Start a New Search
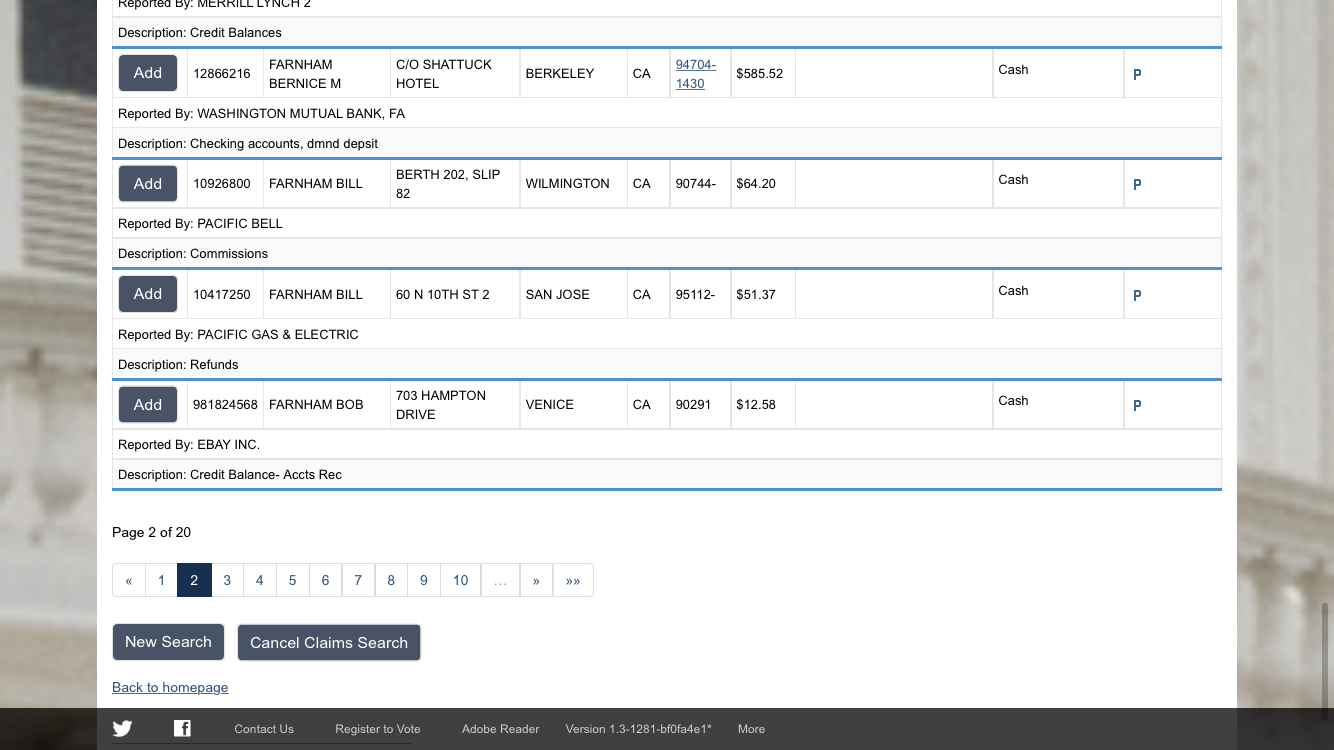The image size is (1334, 750). tap(168, 642)
